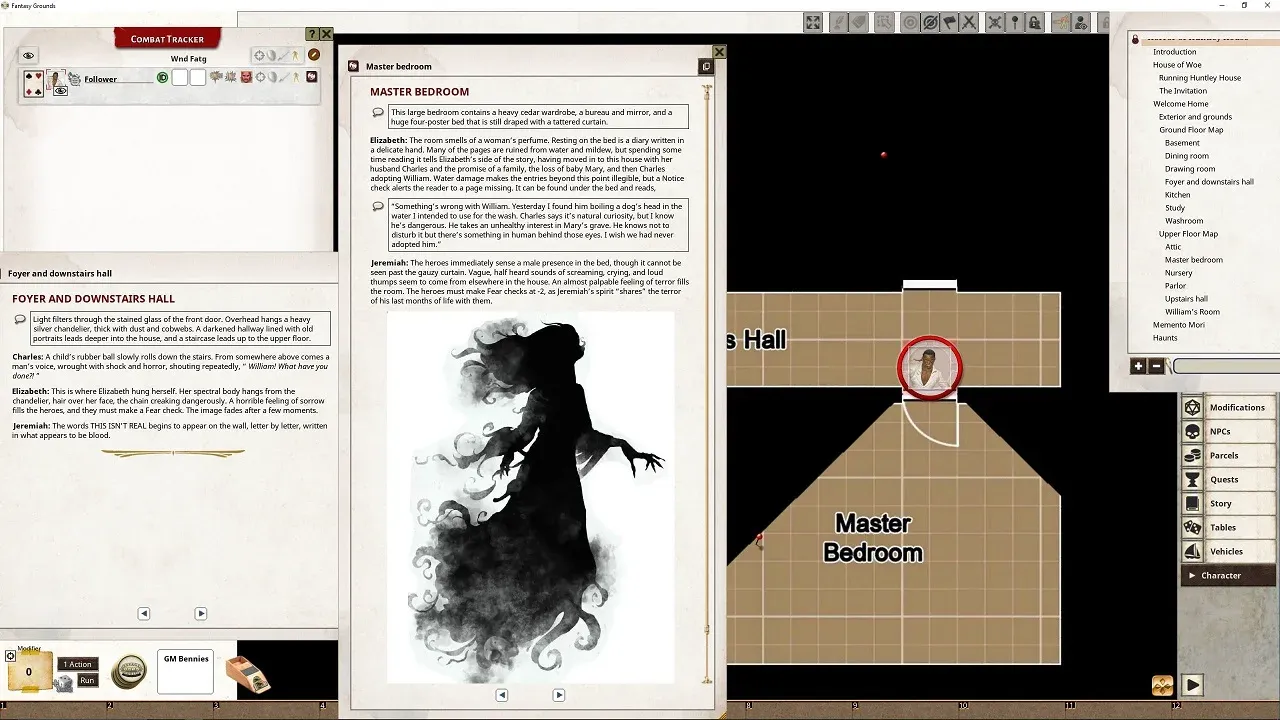Image resolution: width=1280 pixels, height=720 pixels.
Task: Toggle the crossed-out eye mask icon
Action: (x=930, y=23)
